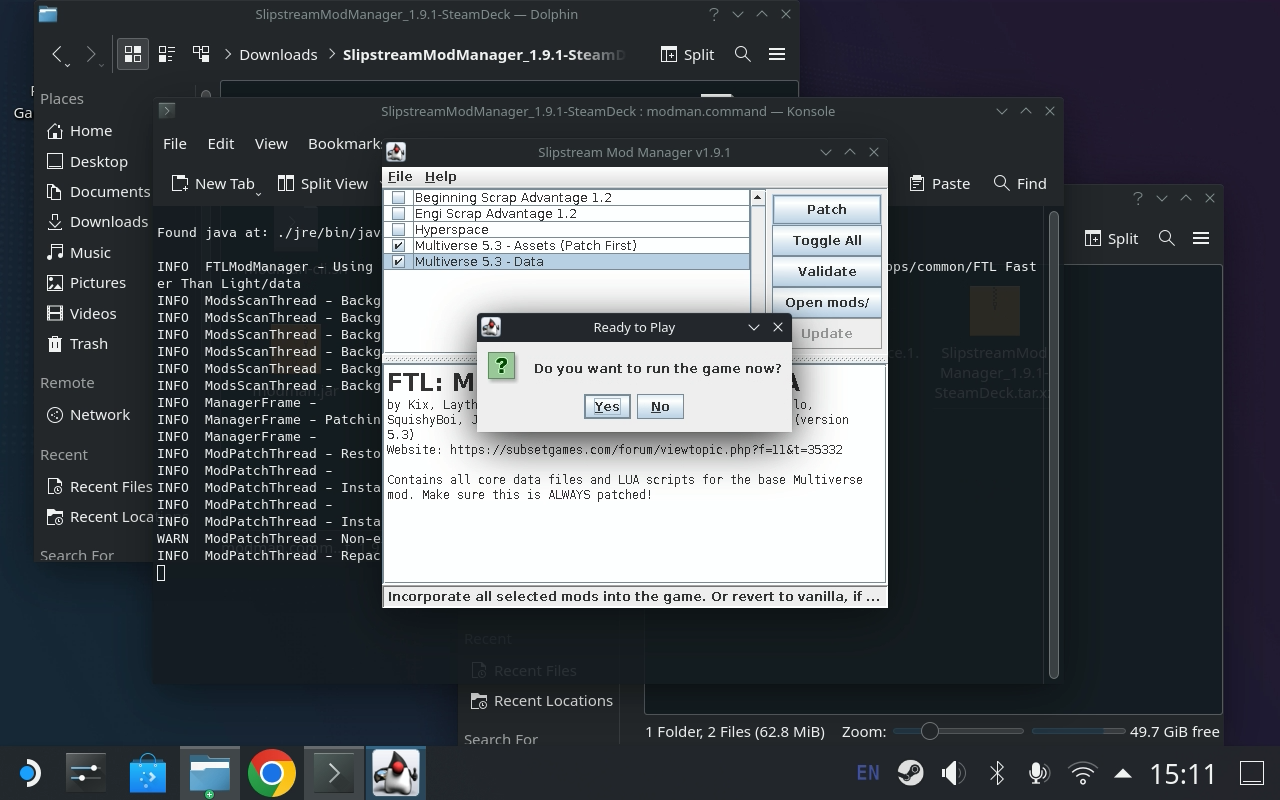Image resolution: width=1280 pixels, height=800 pixels.
Task: Switch Dolphin to icons view mode
Action: pos(133,54)
